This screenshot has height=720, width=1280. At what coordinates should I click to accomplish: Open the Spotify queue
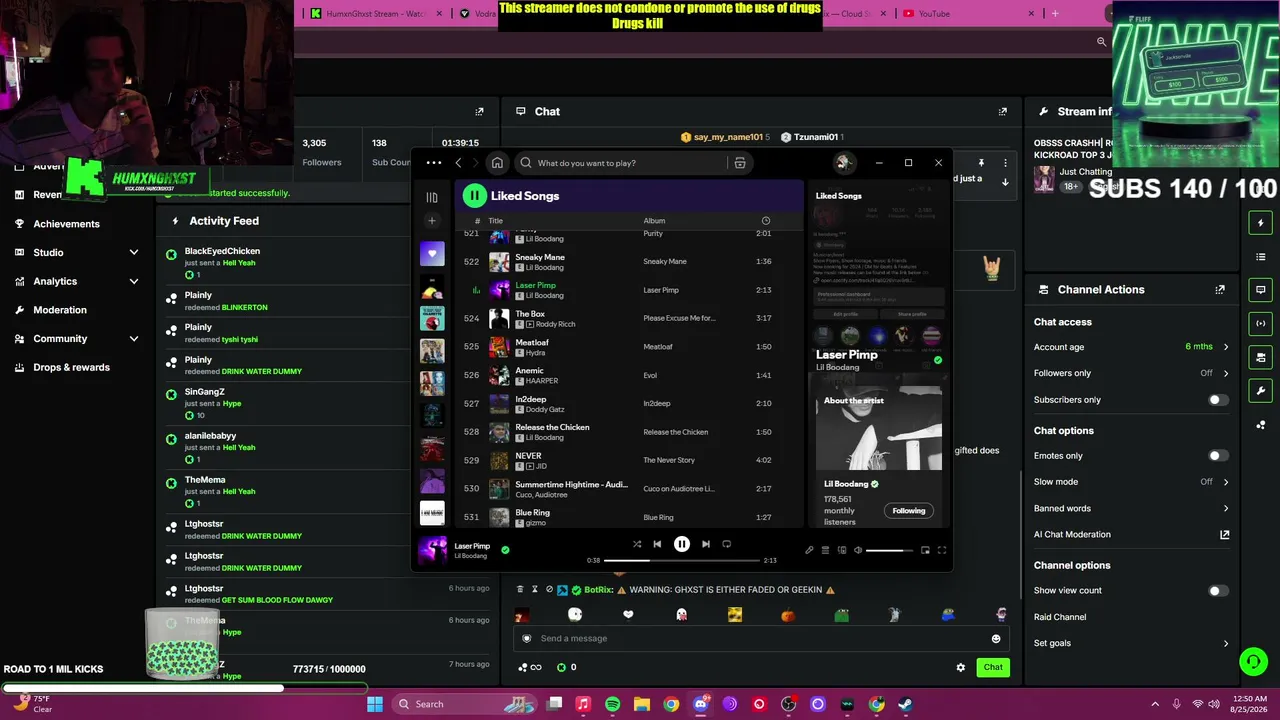click(825, 550)
